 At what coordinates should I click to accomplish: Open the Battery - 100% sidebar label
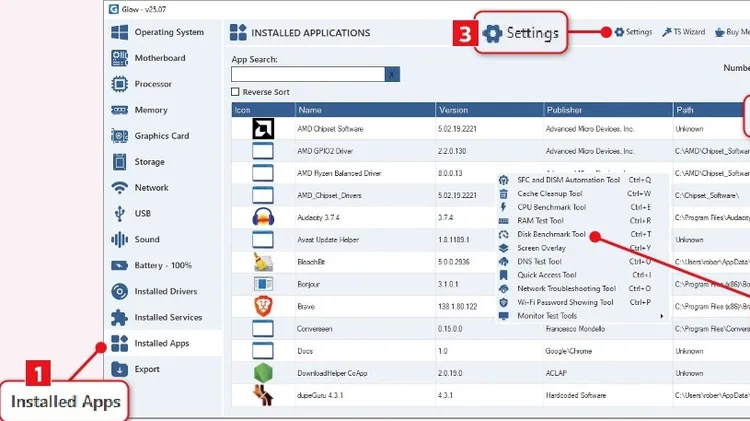[x=163, y=265]
